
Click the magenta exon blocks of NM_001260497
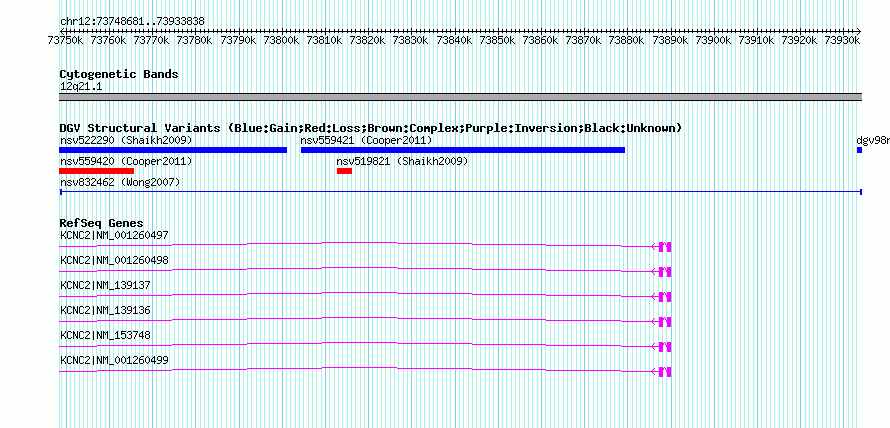(665, 246)
